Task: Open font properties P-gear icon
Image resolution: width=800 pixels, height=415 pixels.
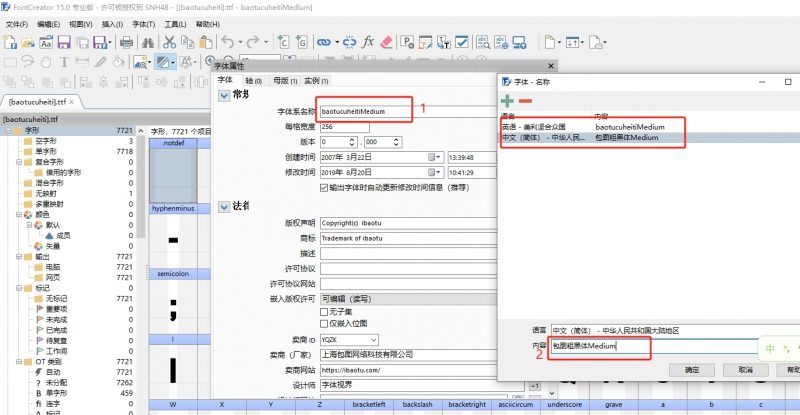Action: pyautogui.click(x=407, y=42)
